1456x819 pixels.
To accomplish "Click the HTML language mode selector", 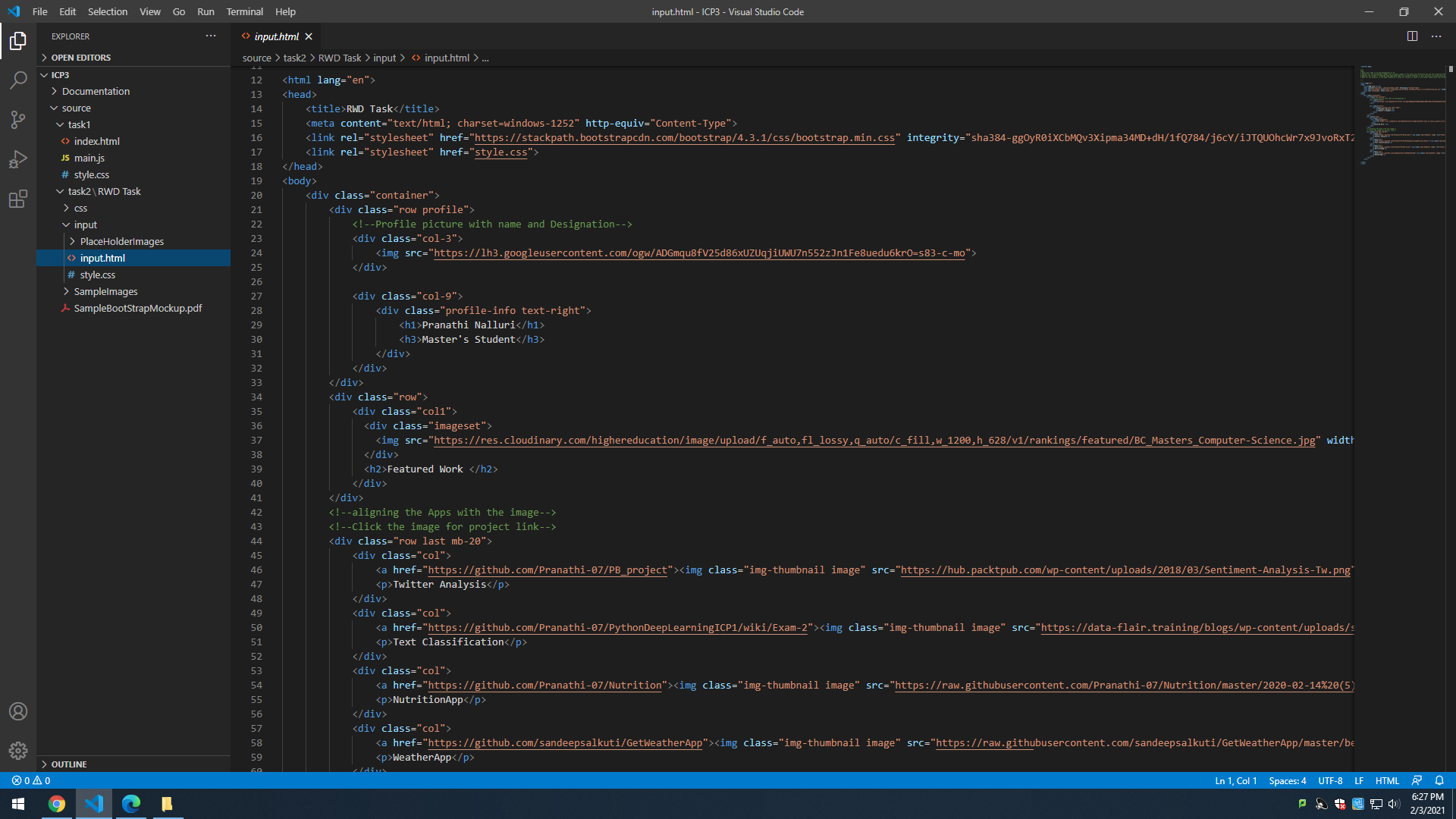I will [x=1386, y=780].
